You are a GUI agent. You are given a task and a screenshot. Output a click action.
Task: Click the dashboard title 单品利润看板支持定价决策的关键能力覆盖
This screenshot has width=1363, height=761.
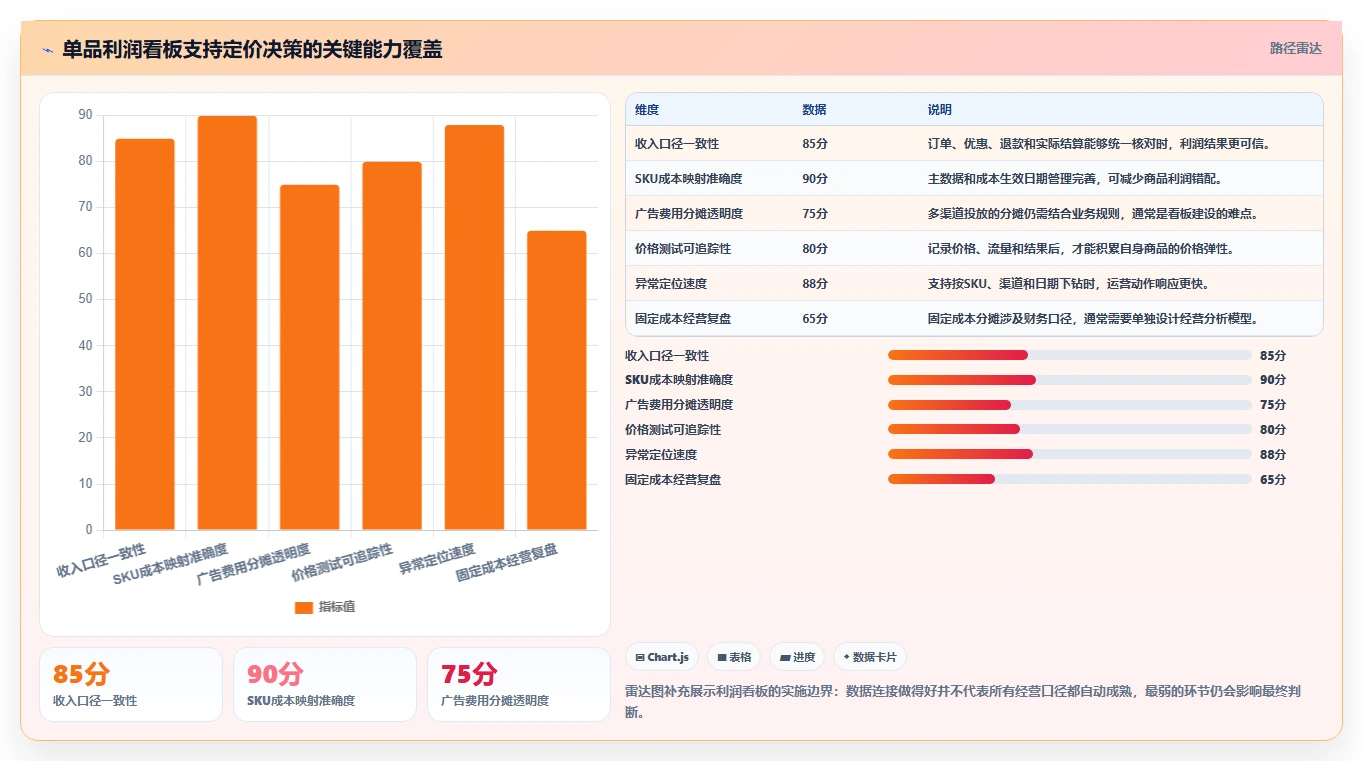[252, 49]
